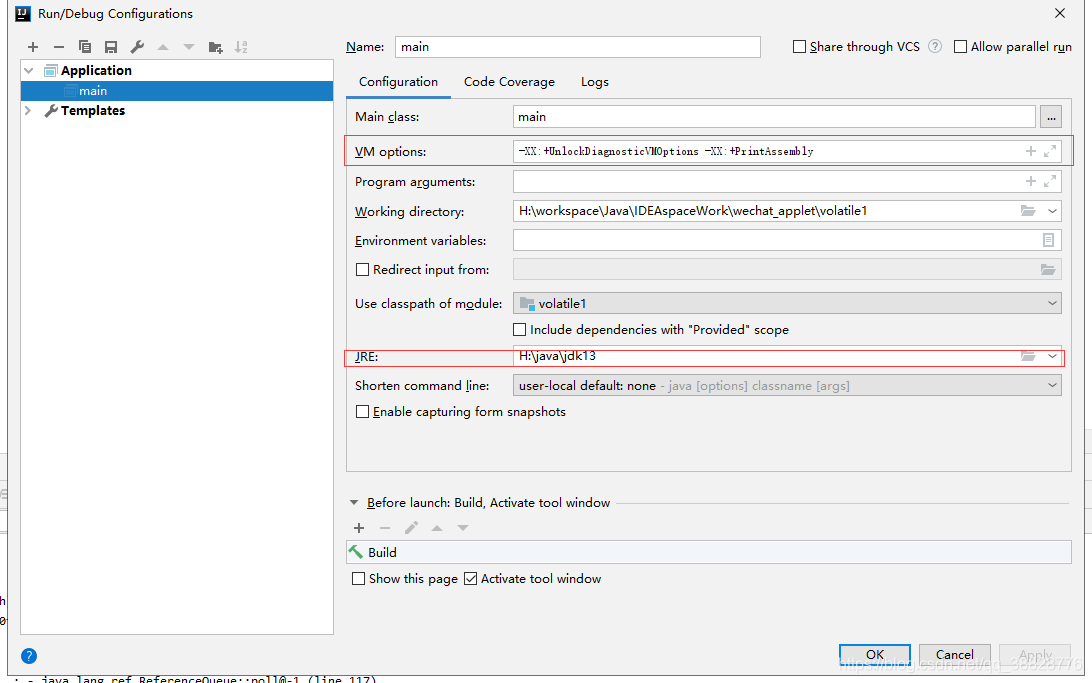Insert macro in Program arguments field
Viewport: 1092px width, 683px height.
click(x=1031, y=181)
